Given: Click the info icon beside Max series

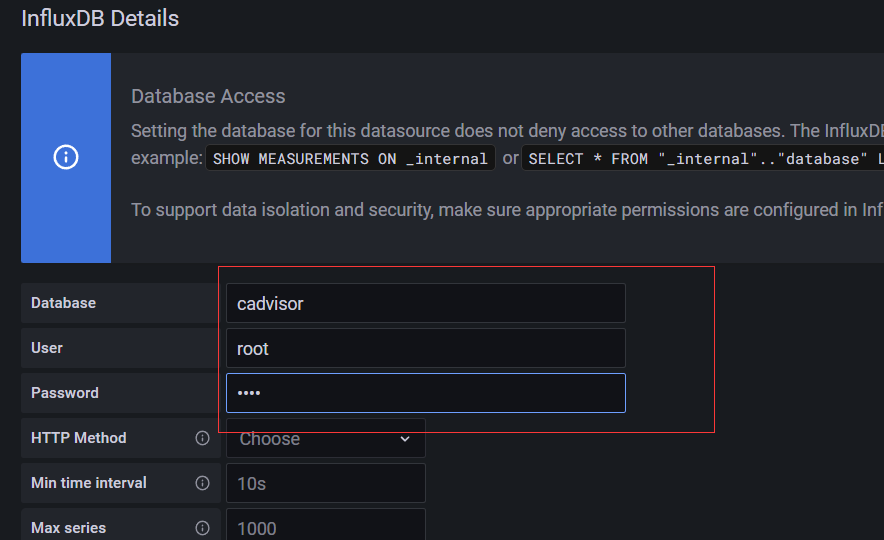Looking at the screenshot, I should click(x=202, y=528).
